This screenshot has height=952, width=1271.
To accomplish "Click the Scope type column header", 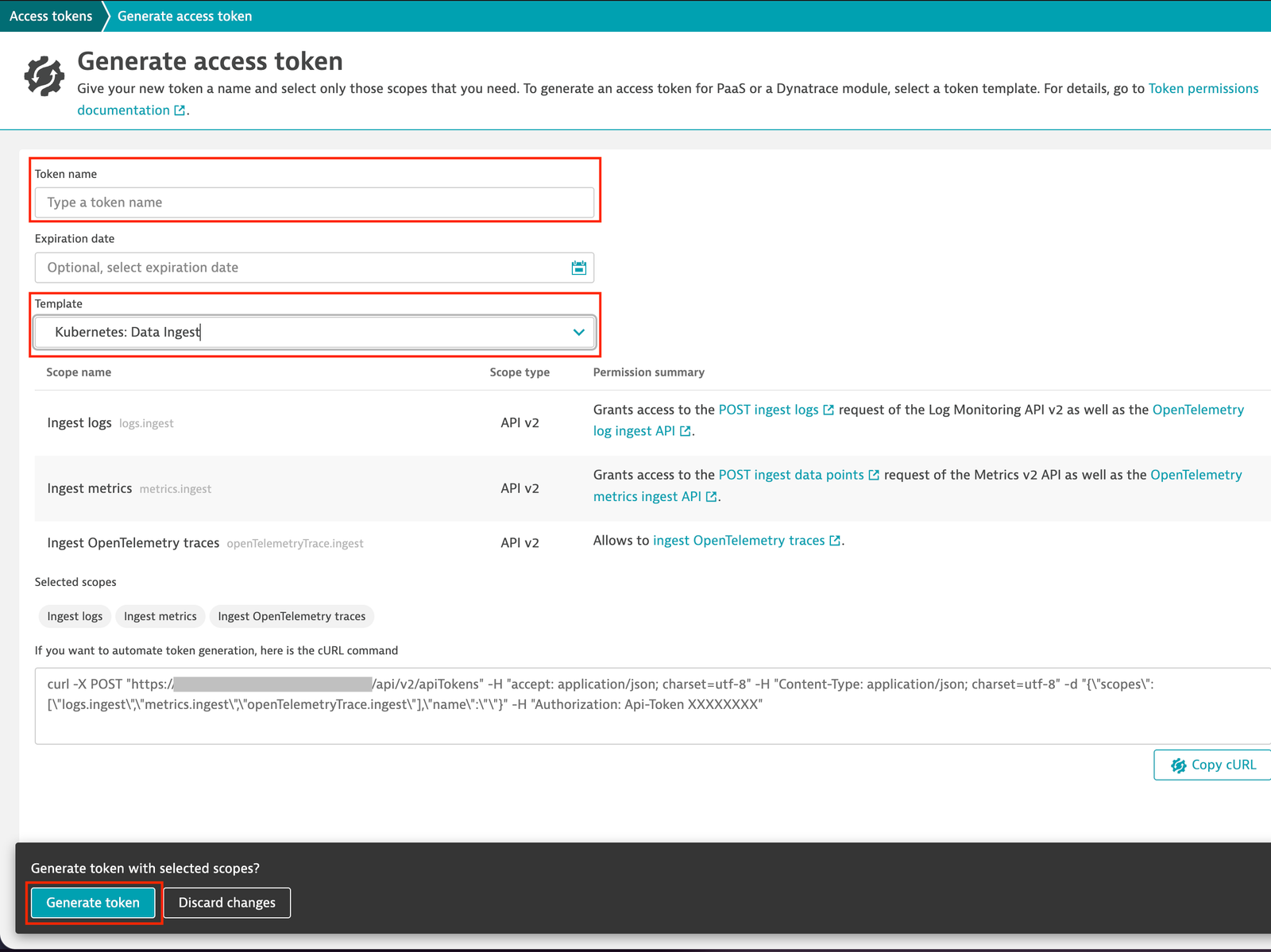I will point(520,372).
